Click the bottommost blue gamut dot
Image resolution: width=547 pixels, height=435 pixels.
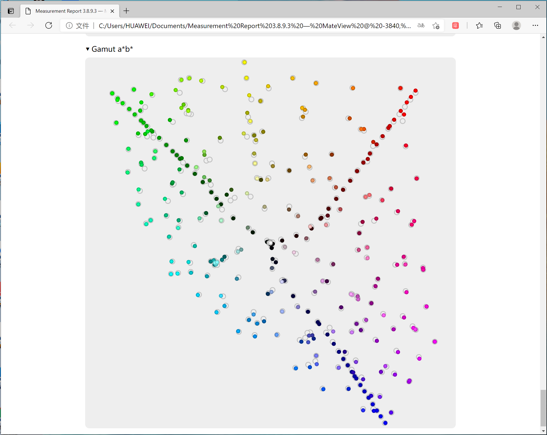click(x=385, y=423)
